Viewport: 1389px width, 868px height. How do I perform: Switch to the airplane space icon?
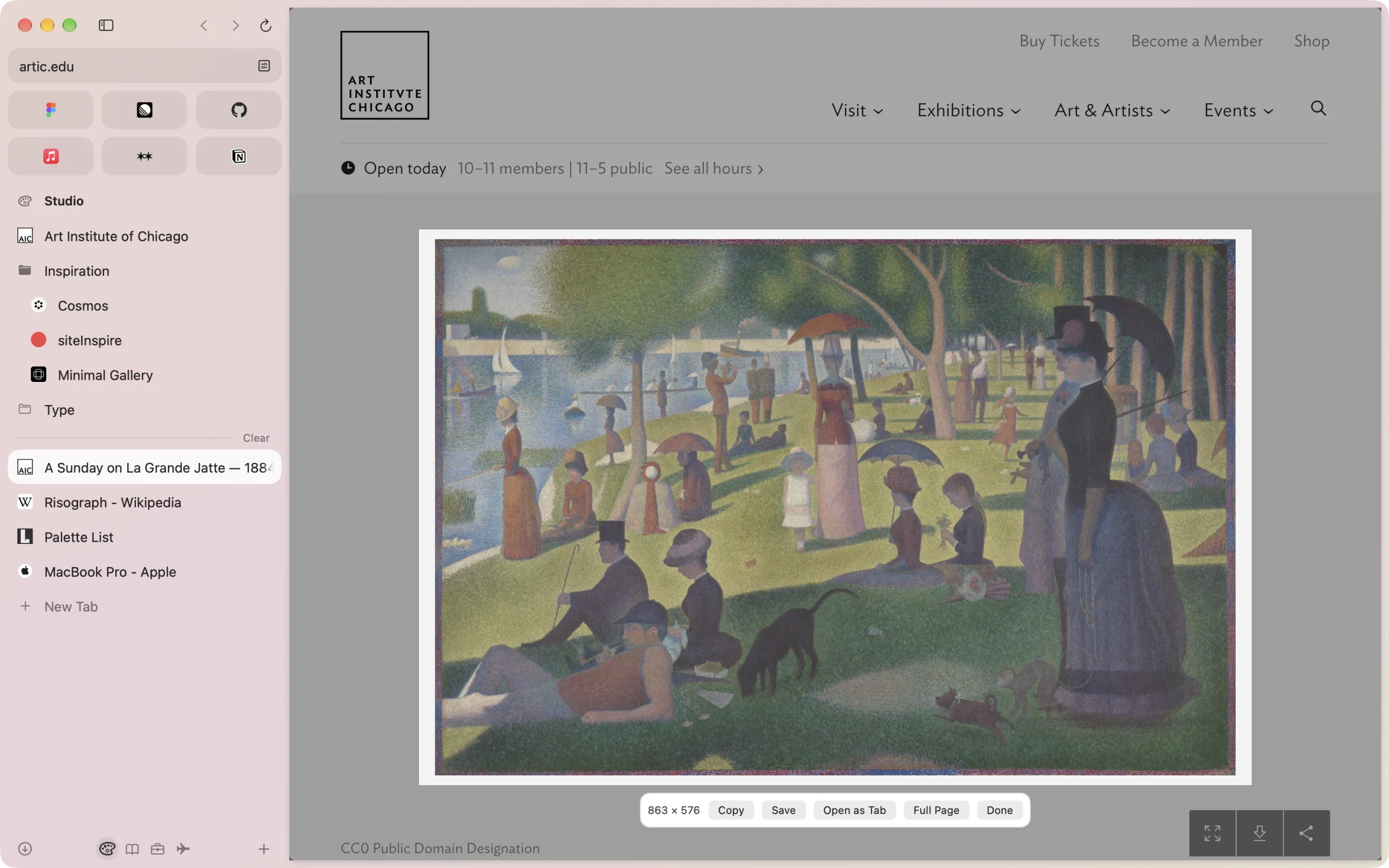click(183, 848)
